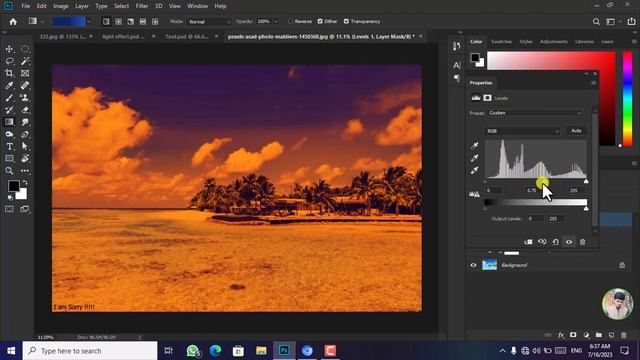The height and width of the screenshot is (360, 640).
Task: Open the RGB channel dropdown
Action: 522,131
